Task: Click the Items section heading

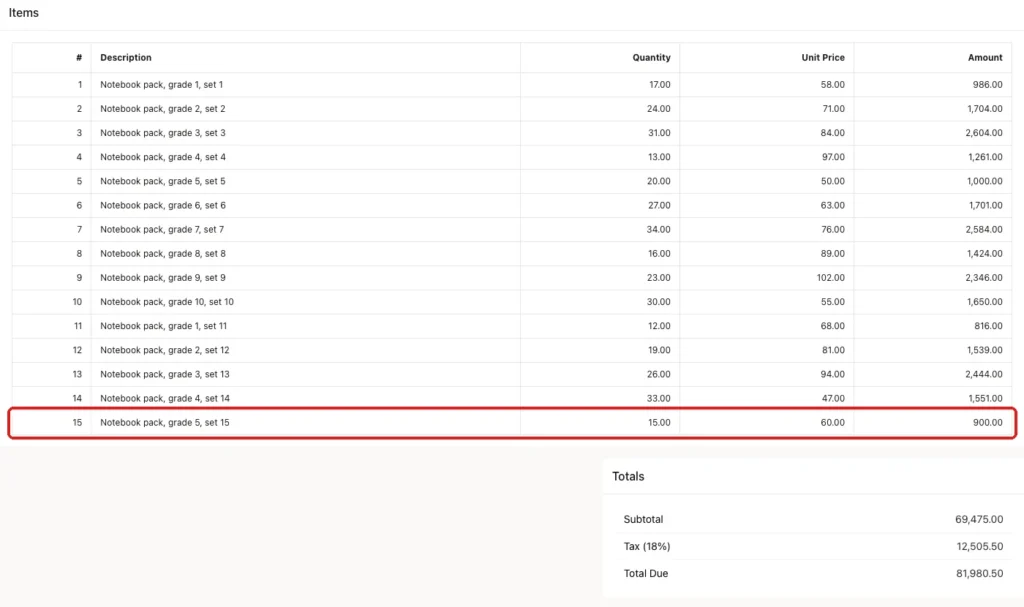Action: pos(24,13)
